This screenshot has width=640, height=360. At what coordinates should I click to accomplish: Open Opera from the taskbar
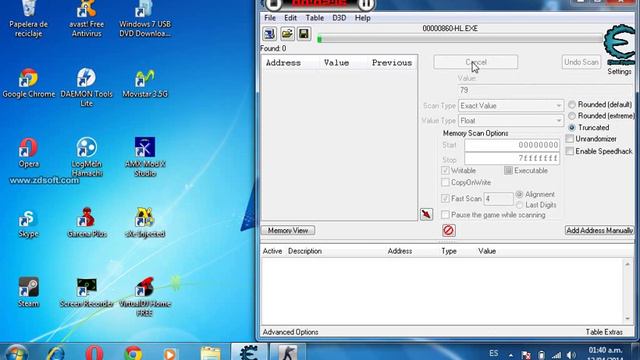tap(94, 353)
